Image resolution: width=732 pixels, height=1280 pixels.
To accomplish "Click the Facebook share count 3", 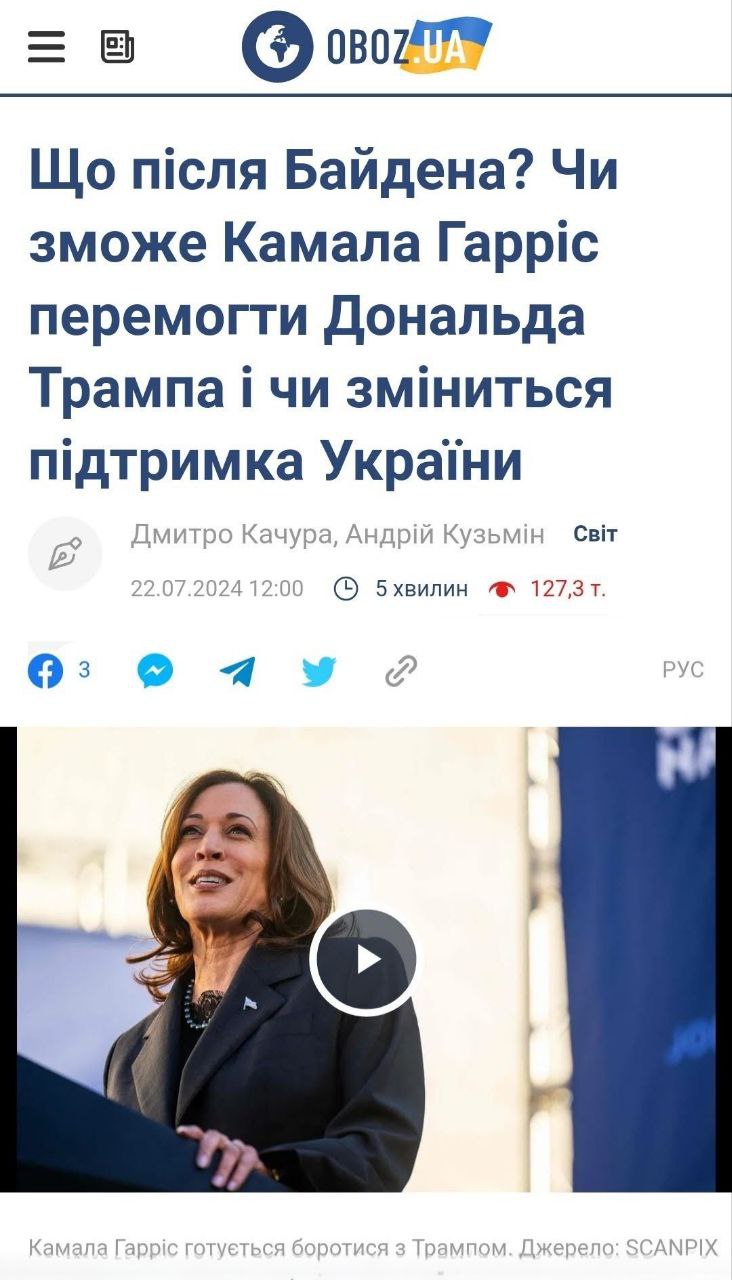I will [x=84, y=669].
